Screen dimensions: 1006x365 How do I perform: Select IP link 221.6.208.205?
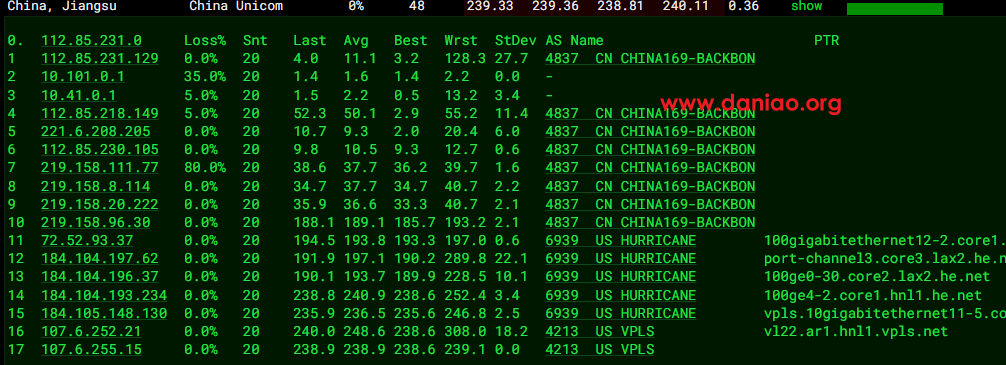tap(96, 132)
